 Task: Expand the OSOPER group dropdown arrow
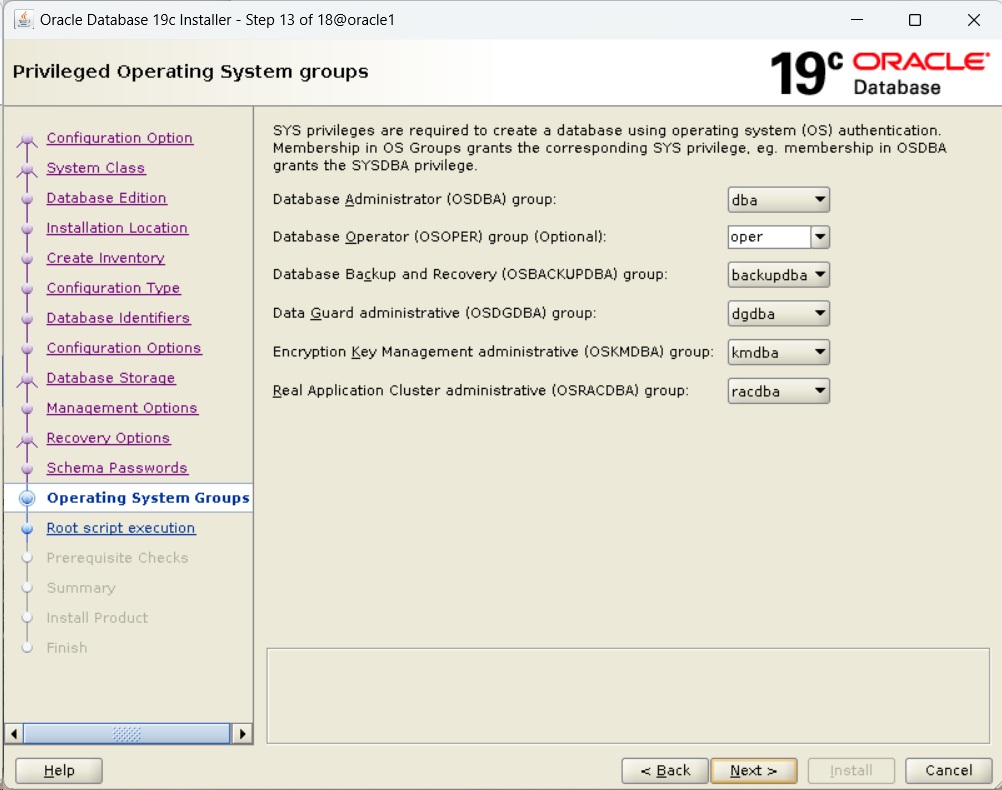point(820,237)
